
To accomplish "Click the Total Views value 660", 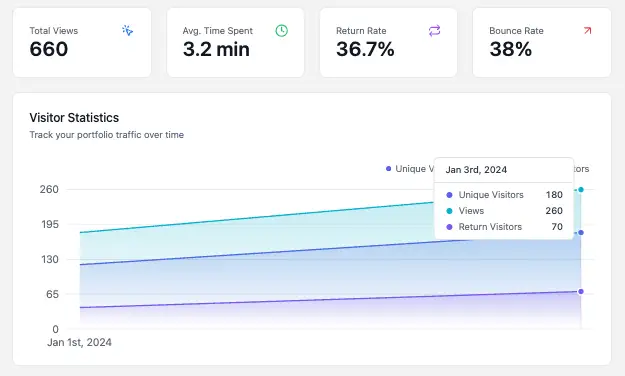I will pos(49,49).
